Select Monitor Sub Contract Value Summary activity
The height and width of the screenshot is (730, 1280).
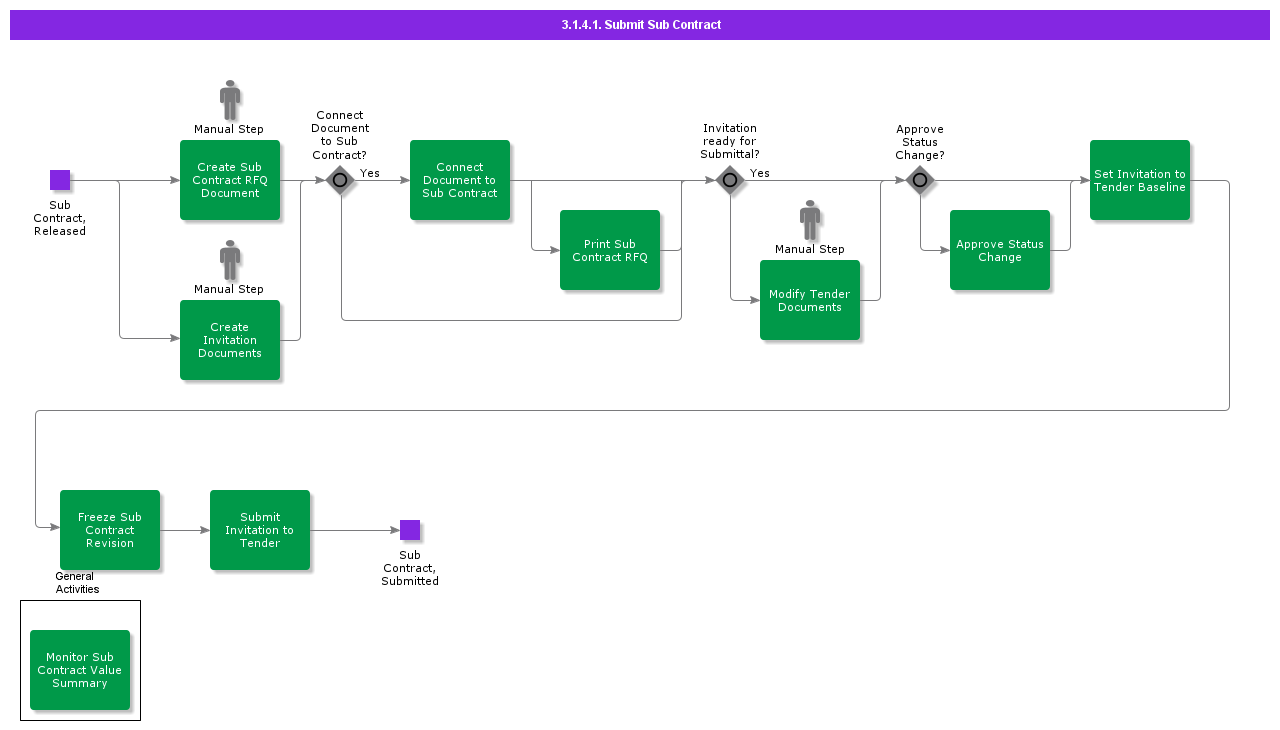click(x=80, y=670)
